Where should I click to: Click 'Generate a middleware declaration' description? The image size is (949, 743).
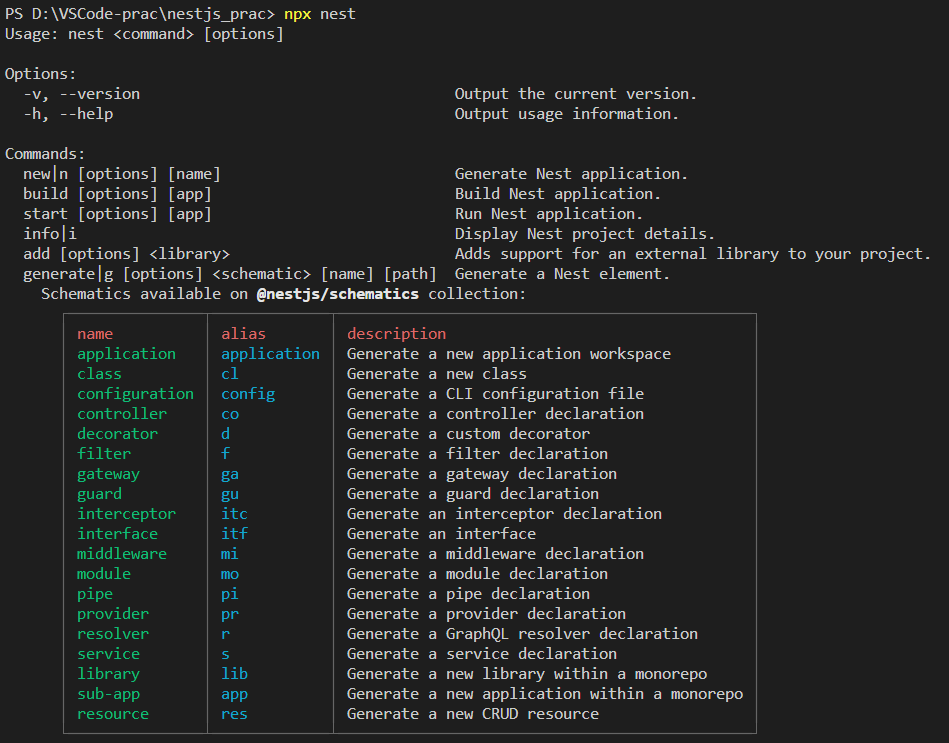click(495, 554)
